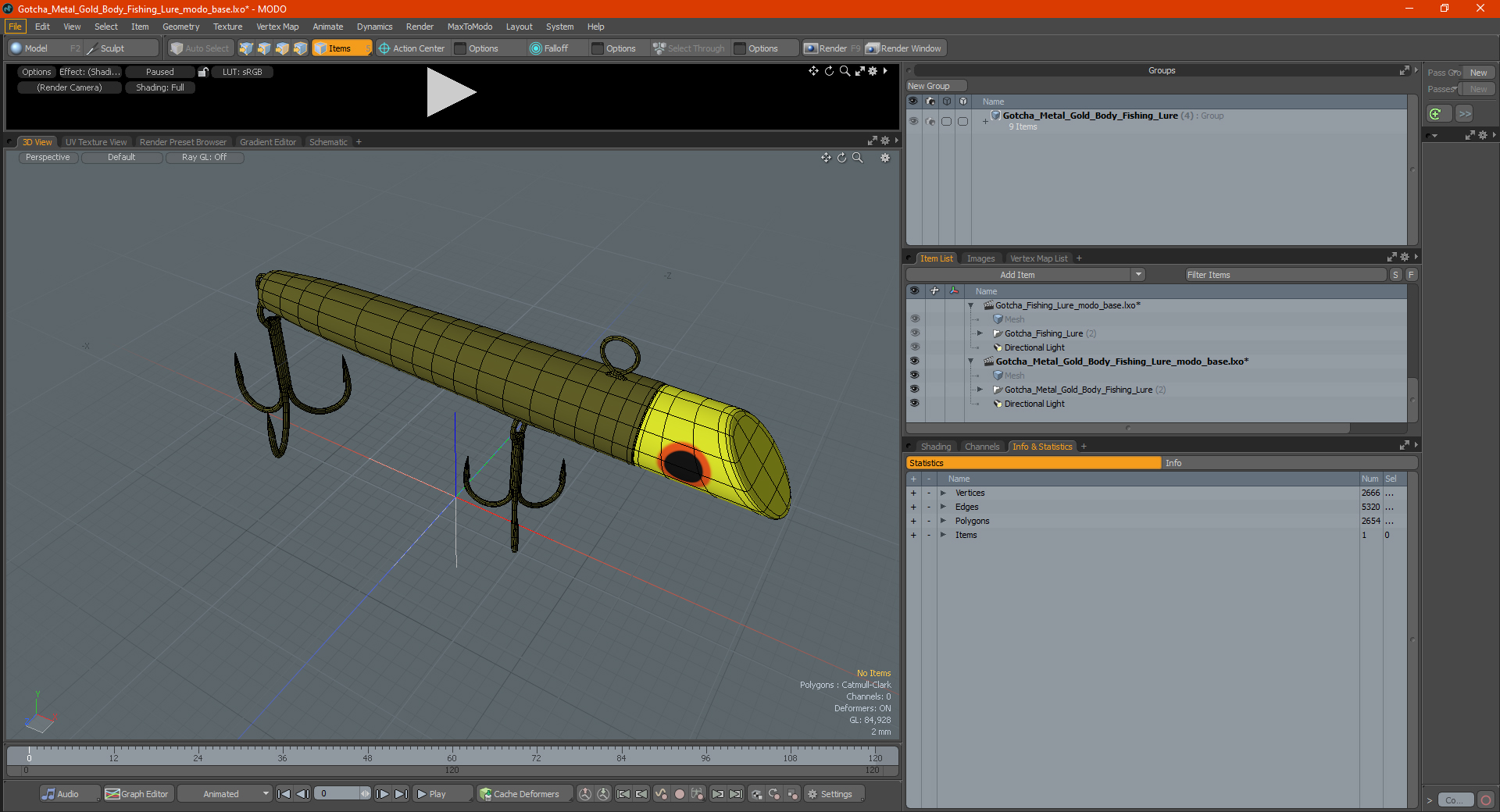Image resolution: width=1500 pixels, height=812 pixels.
Task: Expand Polygons statistics row
Action: coord(943,521)
